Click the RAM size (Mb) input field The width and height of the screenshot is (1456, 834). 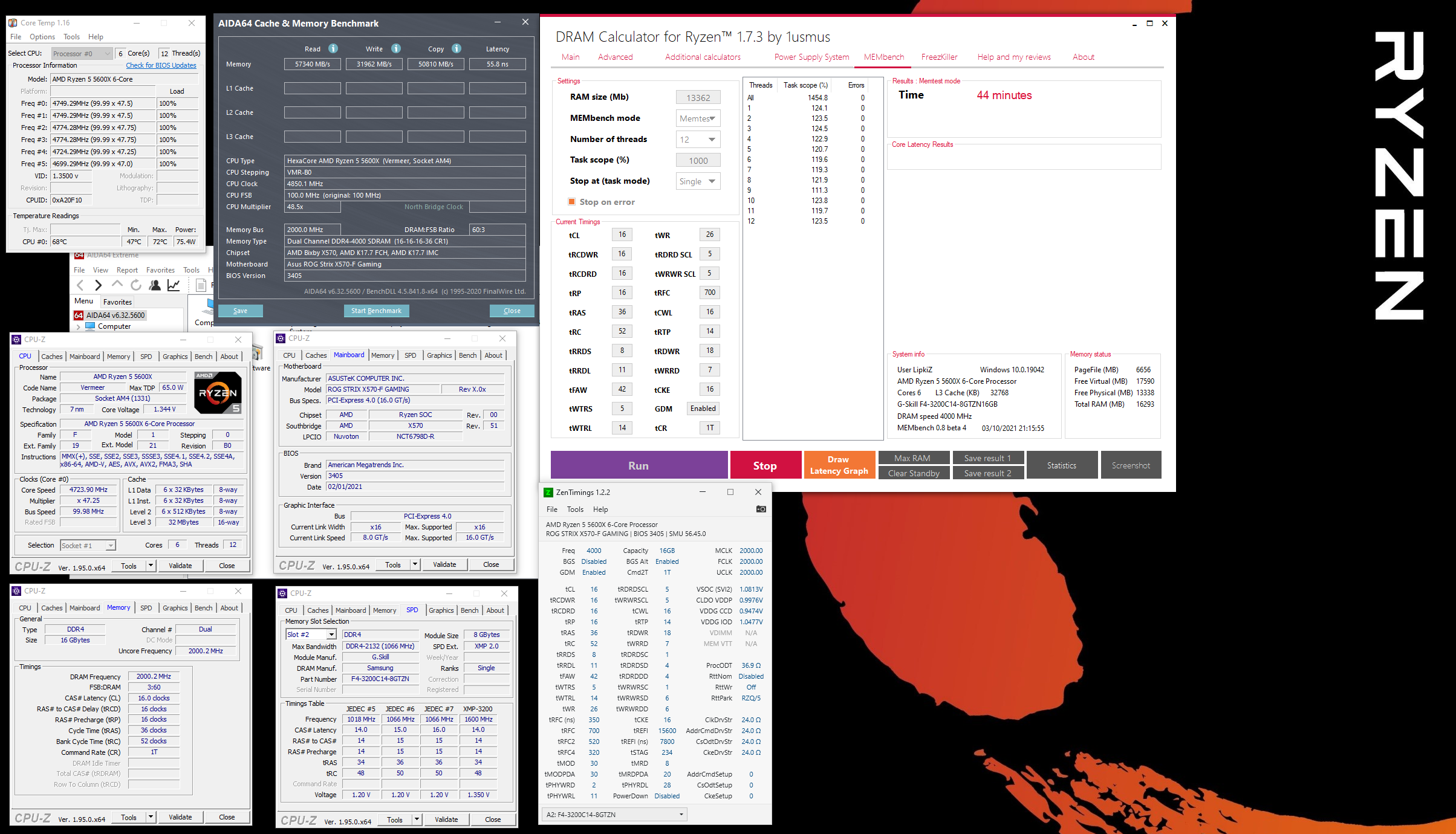coord(698,98)
